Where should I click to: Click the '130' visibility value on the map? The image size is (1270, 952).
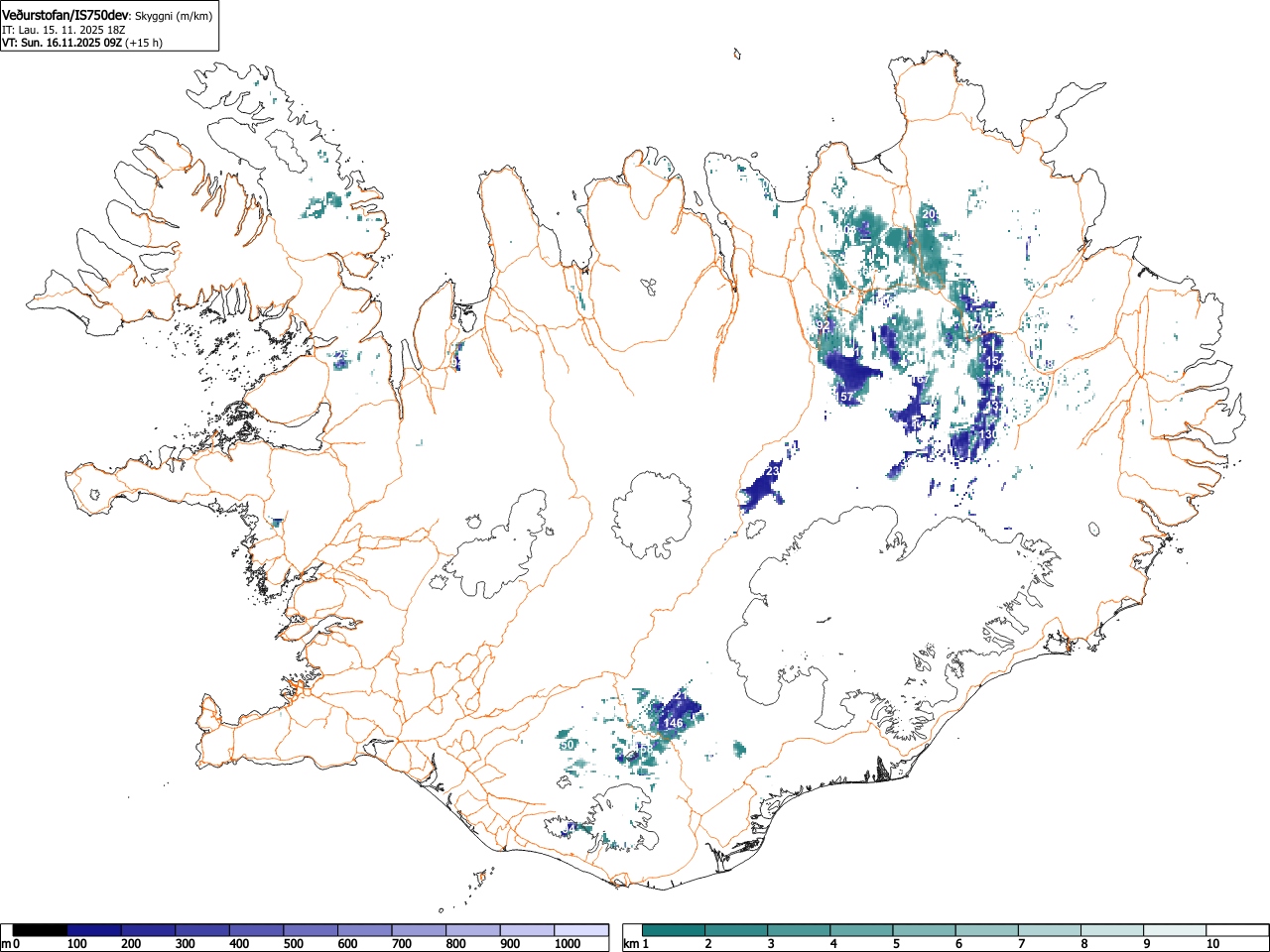coord(988,434)
